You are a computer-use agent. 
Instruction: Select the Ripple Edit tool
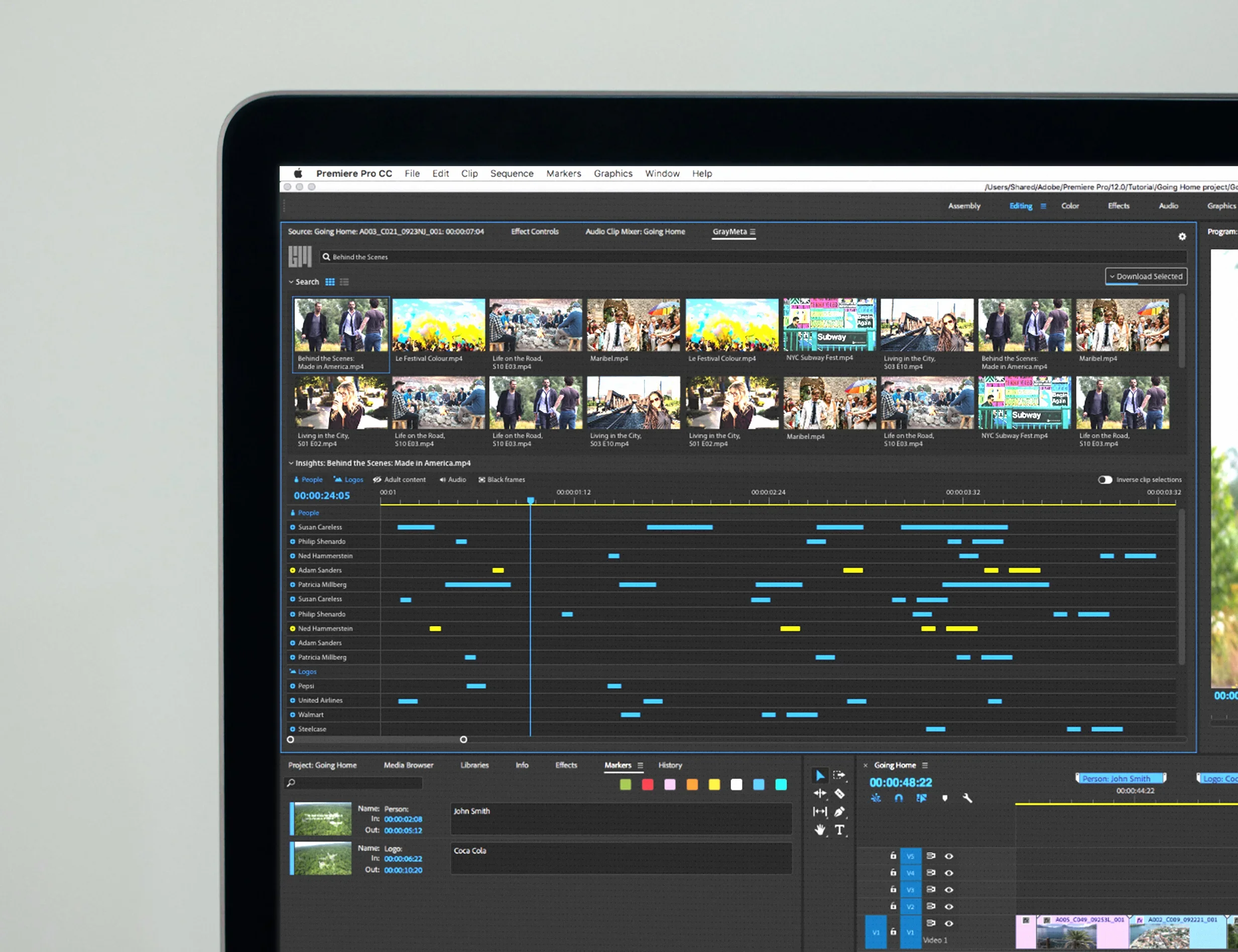pyautogui.click(x=820, y=793)
